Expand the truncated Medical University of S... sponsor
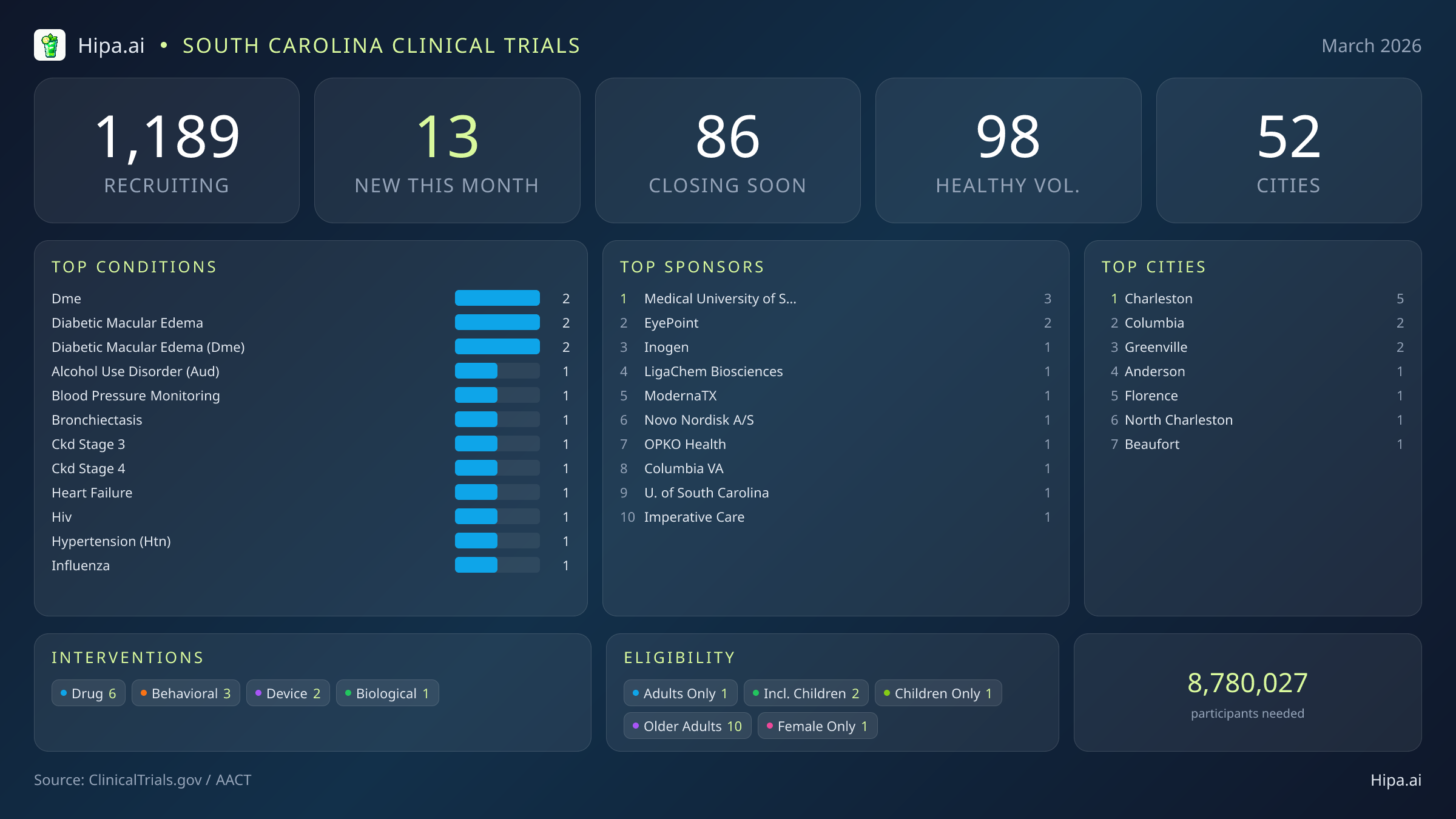1456x819 pixels. pyautogui.click(x=720, y=298)
